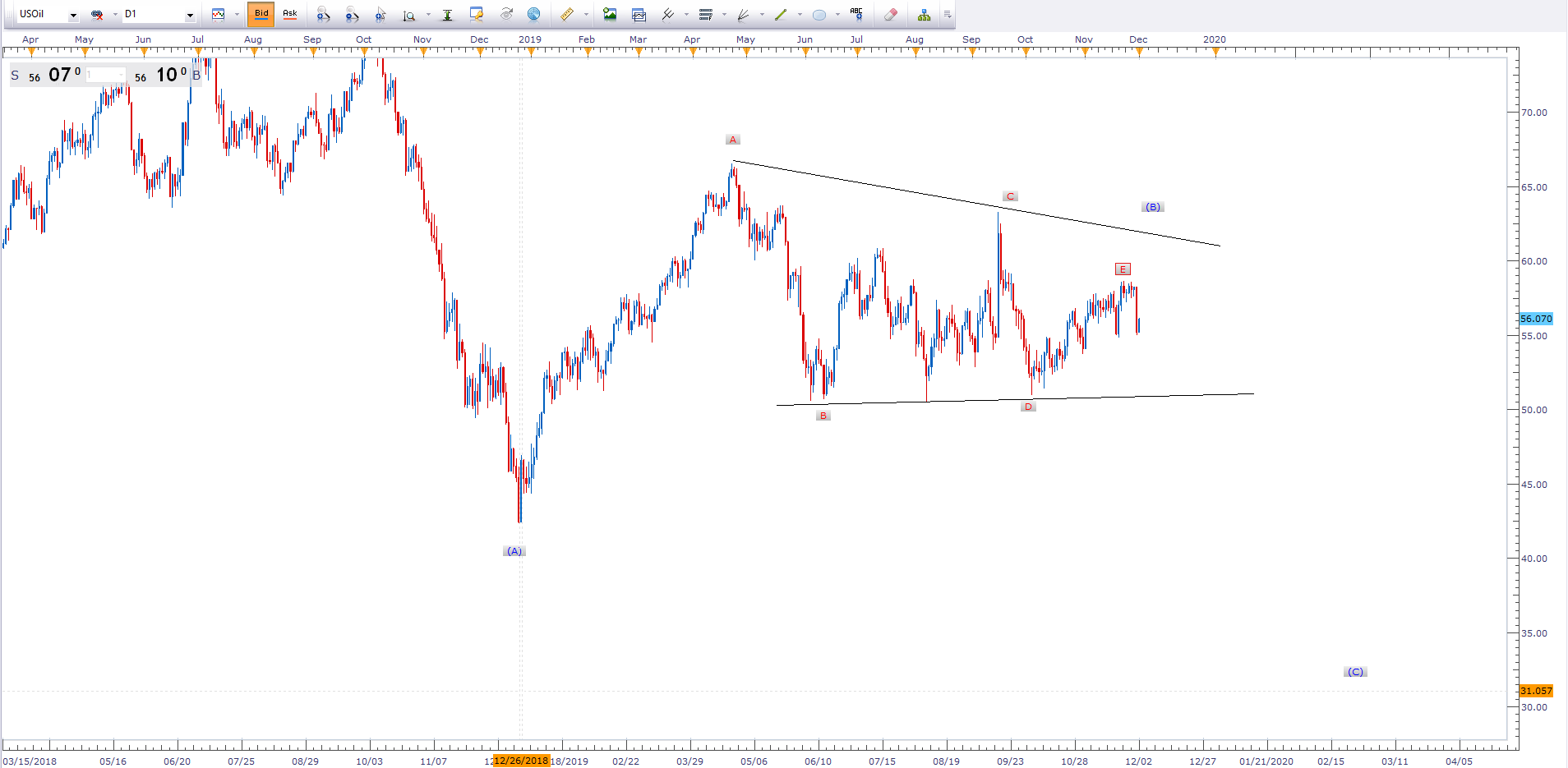
Task: Click the zoom in magnifier icon
Action: (x=323, y=15)
